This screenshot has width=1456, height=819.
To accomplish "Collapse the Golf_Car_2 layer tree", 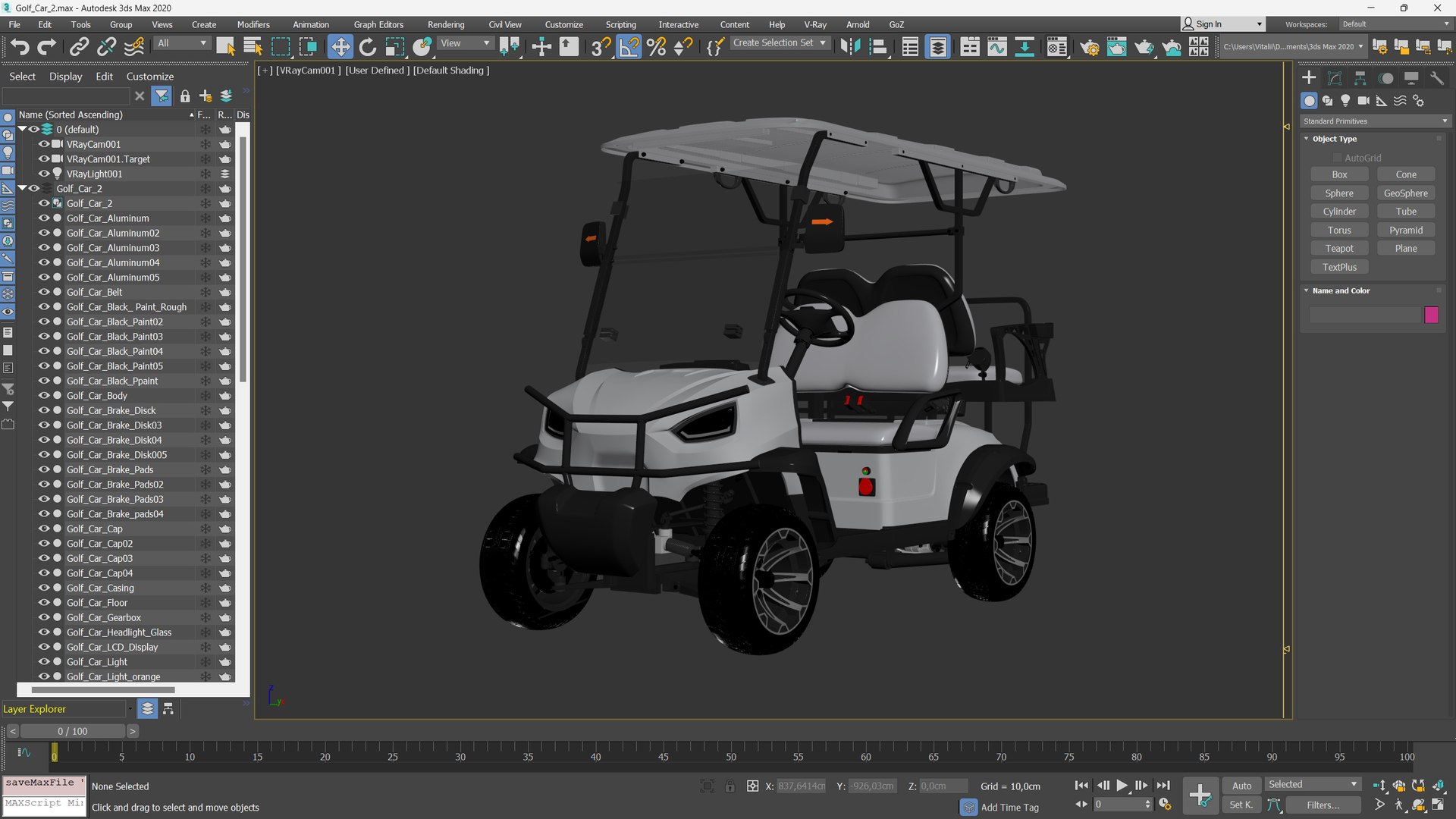I will tap(22, 188).
